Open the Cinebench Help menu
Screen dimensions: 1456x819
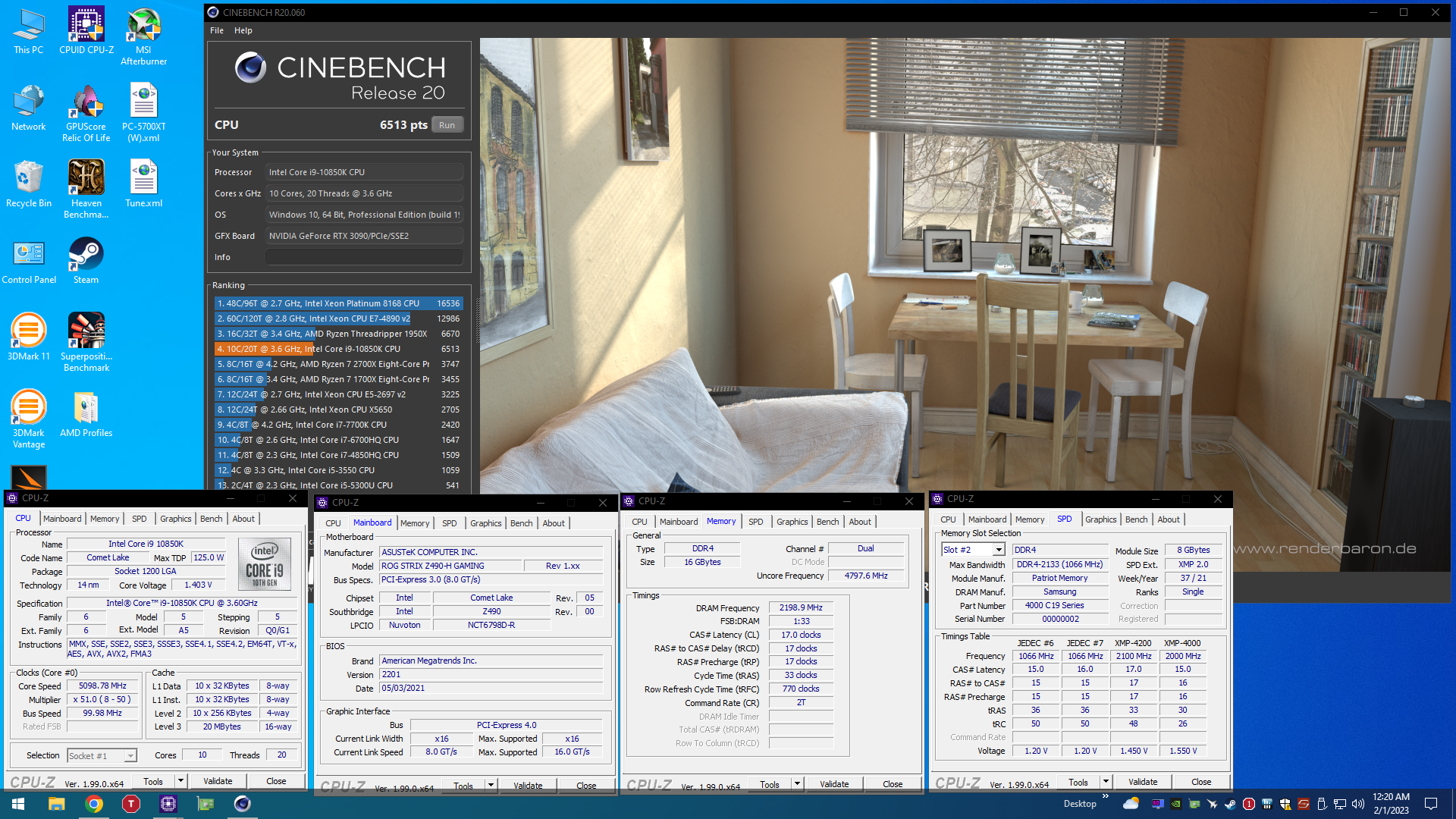(x=243, y=30)
